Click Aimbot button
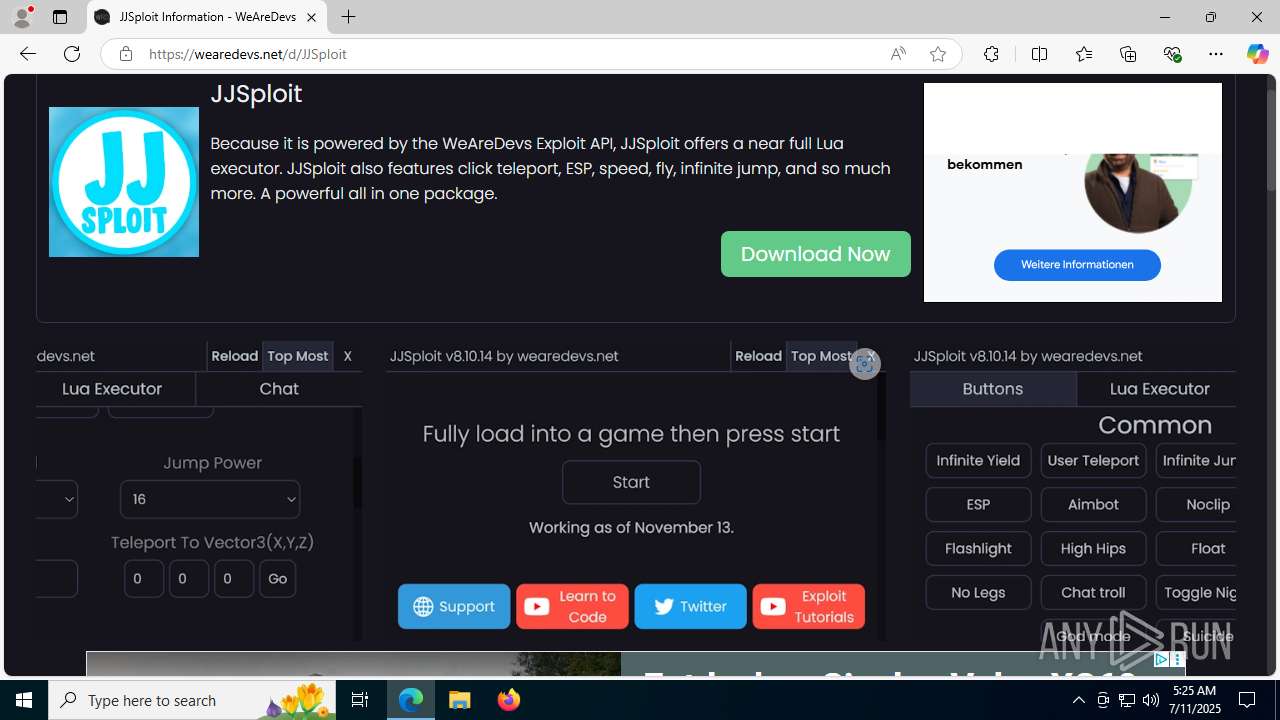1280x720 pixels. pyautogui.click(x=1093, y=505)
